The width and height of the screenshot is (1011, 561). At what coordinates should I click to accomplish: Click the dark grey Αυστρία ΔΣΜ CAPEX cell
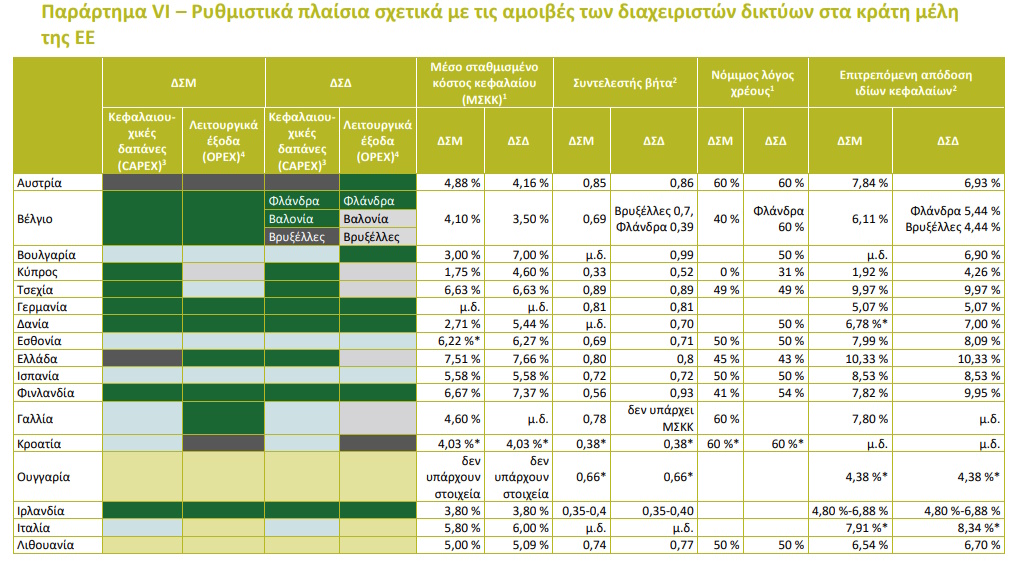coord(142,183)
